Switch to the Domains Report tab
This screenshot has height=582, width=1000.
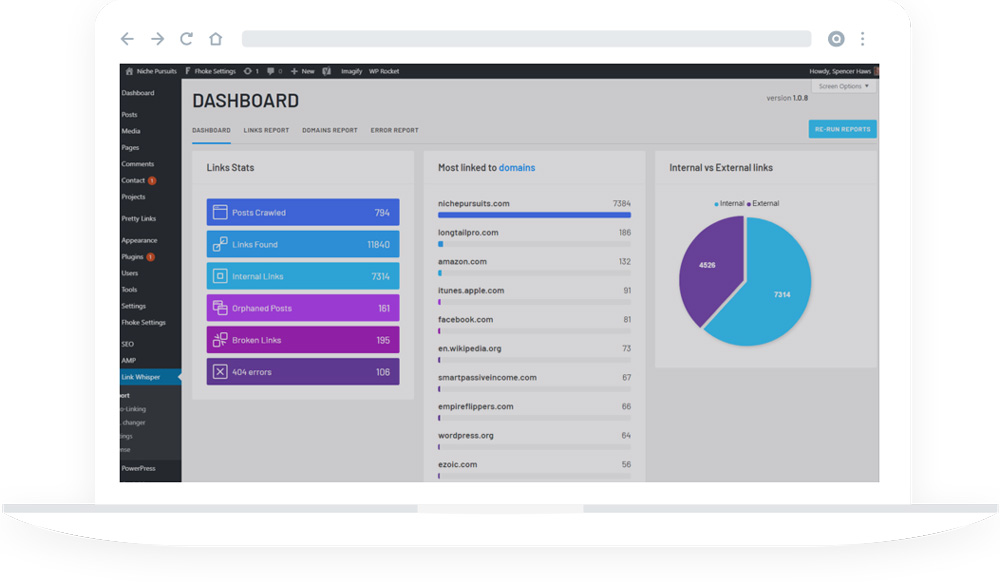[329, 130]
